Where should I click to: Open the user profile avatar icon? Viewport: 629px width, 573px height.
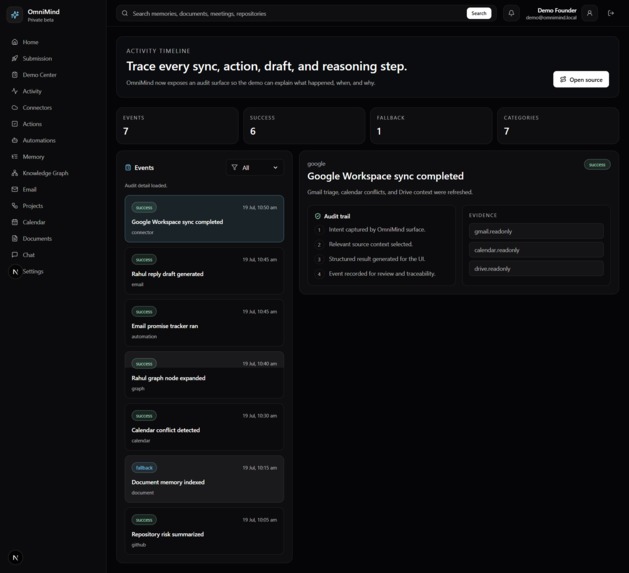tap(589, 13)
